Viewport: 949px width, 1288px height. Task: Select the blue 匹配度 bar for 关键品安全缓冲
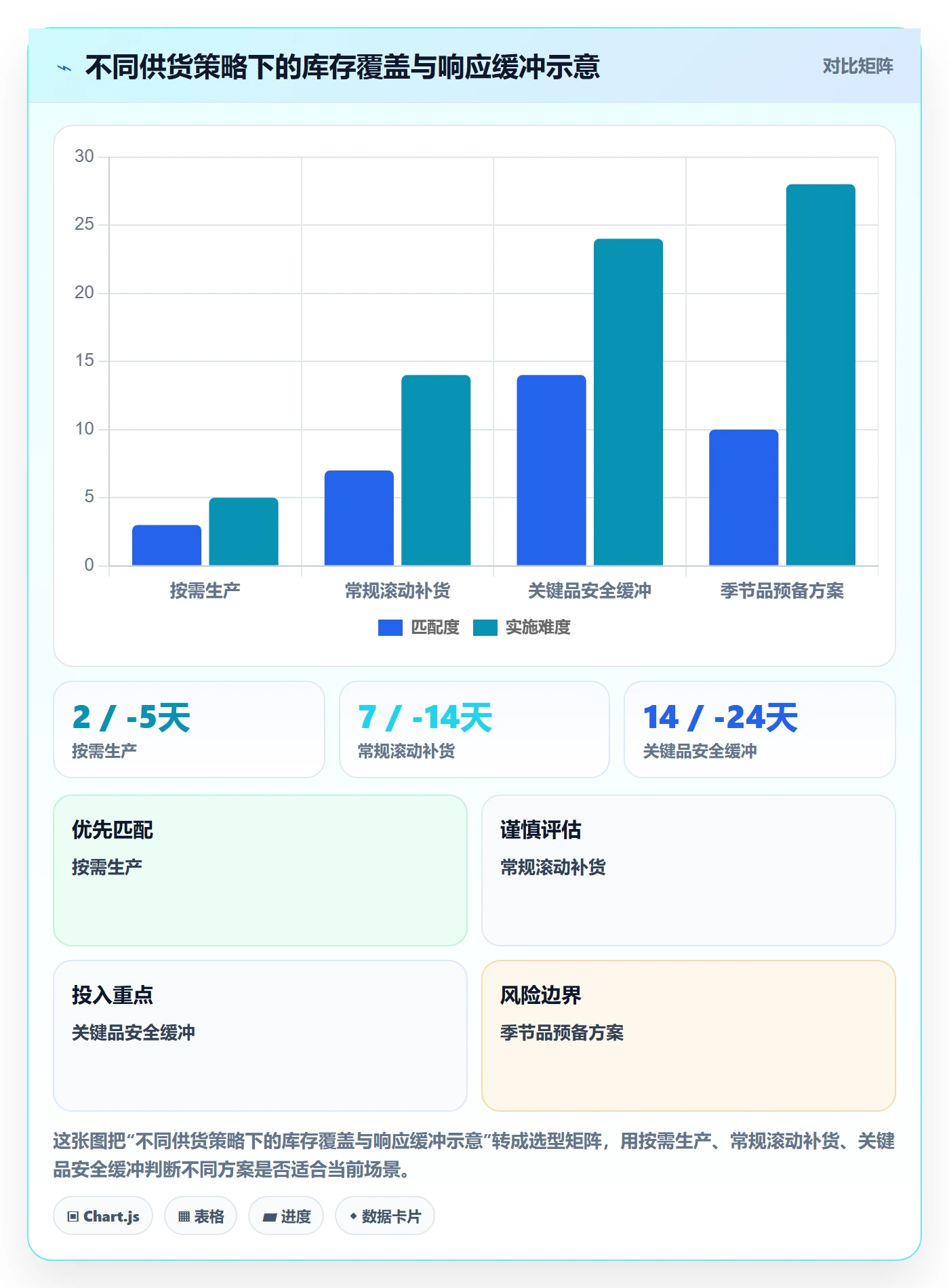click(x=551, y=470)
